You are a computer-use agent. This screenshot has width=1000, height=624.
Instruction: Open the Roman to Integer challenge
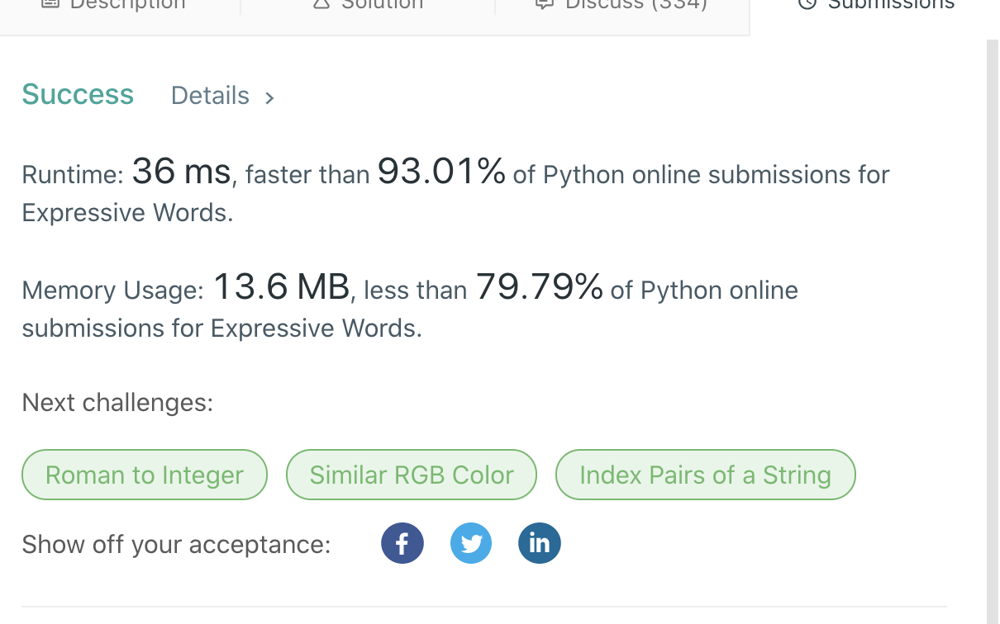pos(144,475)
